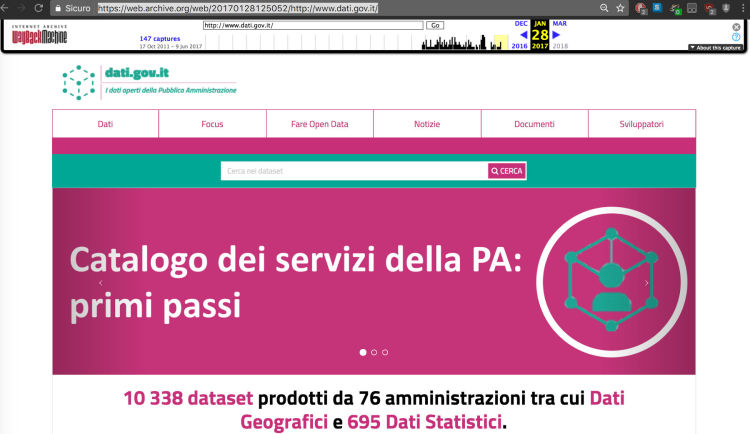Click the dati.gov.it hexagon logo
Viewport: 750px width, 434px height.
click(79, 83)
